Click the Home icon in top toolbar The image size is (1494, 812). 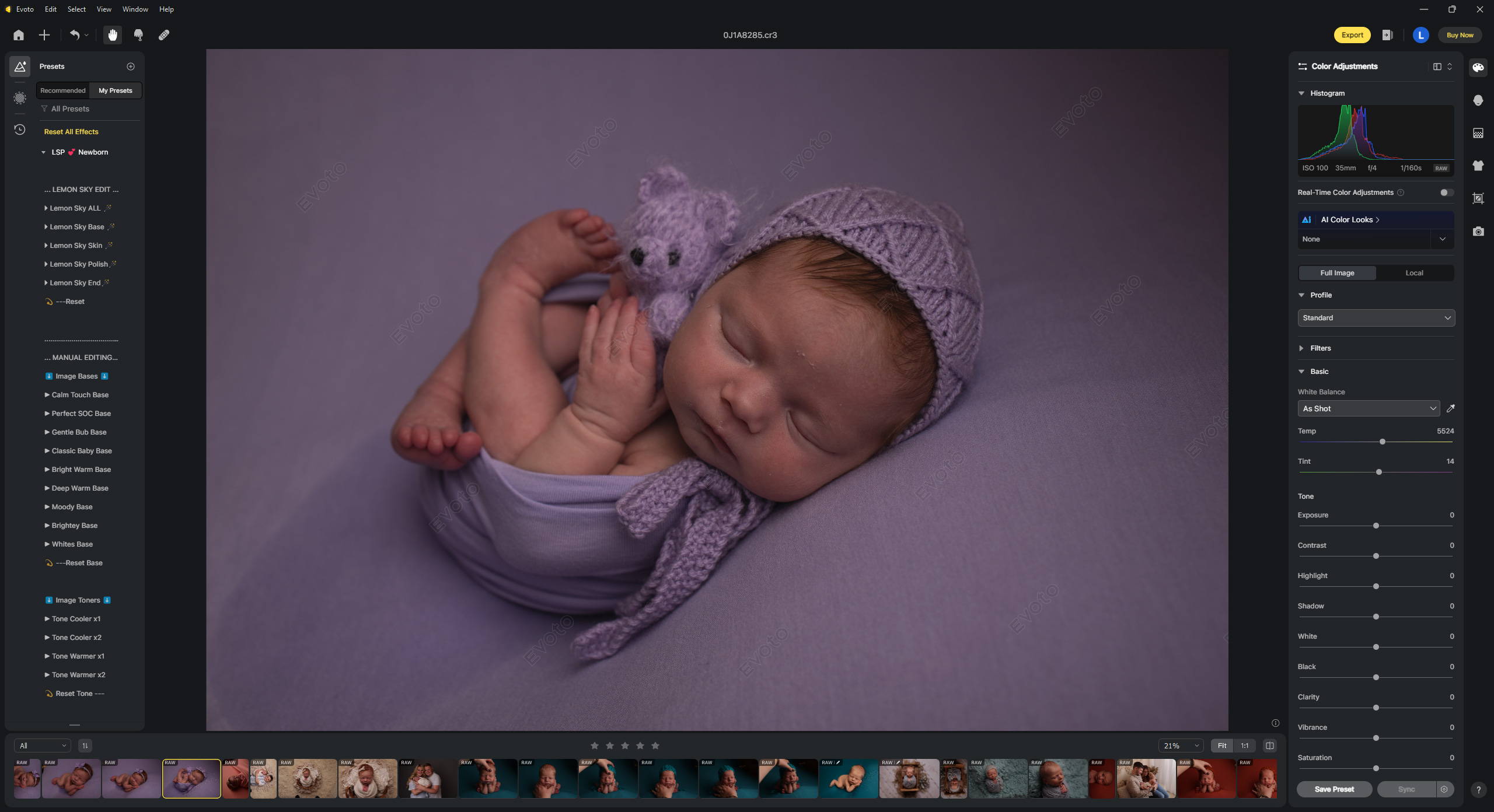click(x=19, y=35)
